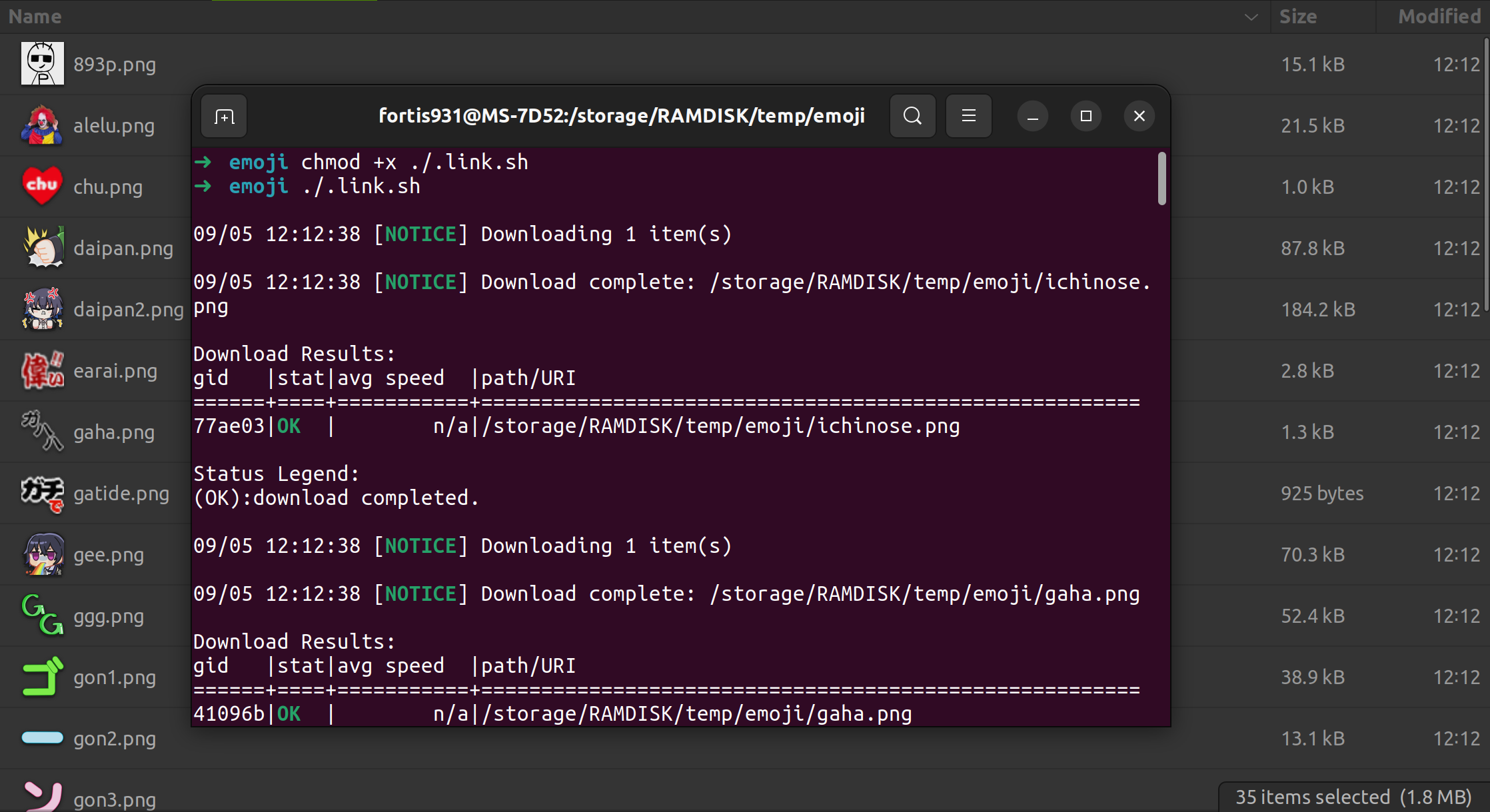Open the terminal search icon
Image resolution: width=1490 pixels, height=812 pixels.
pyautogui.click(x=912, y=116)
